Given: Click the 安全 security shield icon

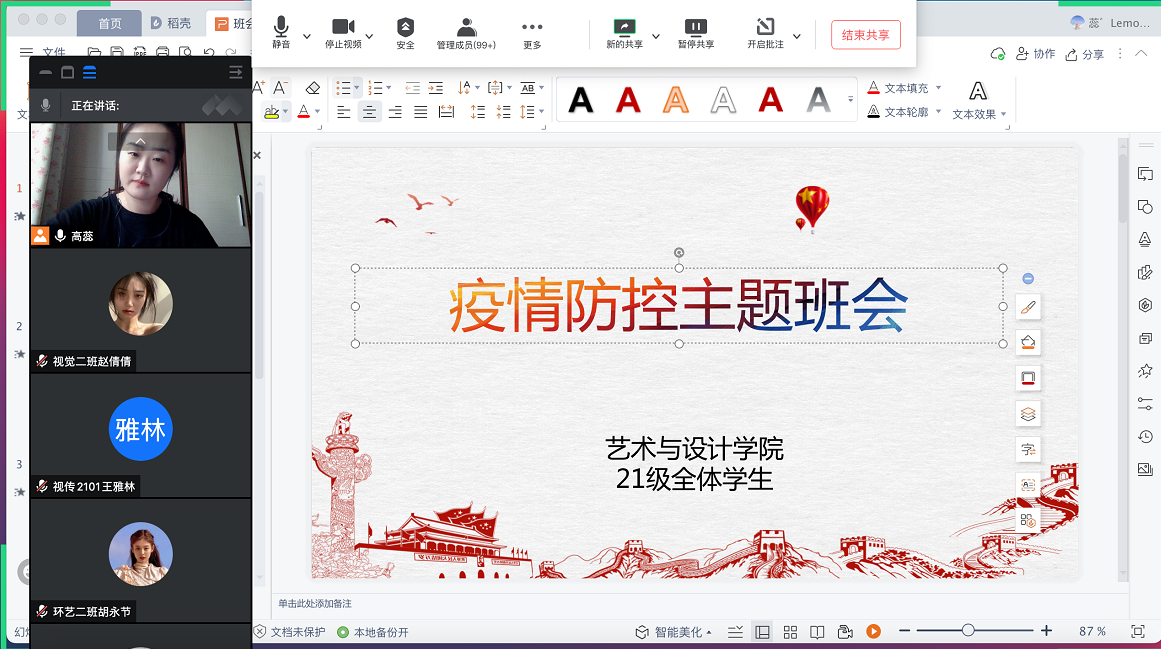Looking at the screenshot, I should coord(405,28).
